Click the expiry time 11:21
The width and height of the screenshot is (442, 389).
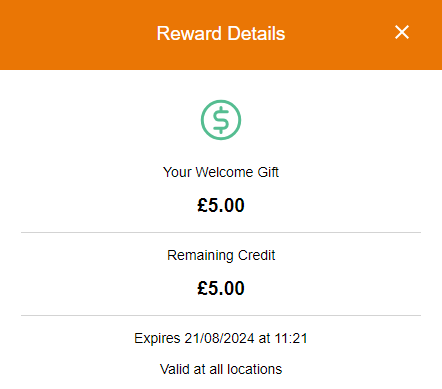coord(291,338)
